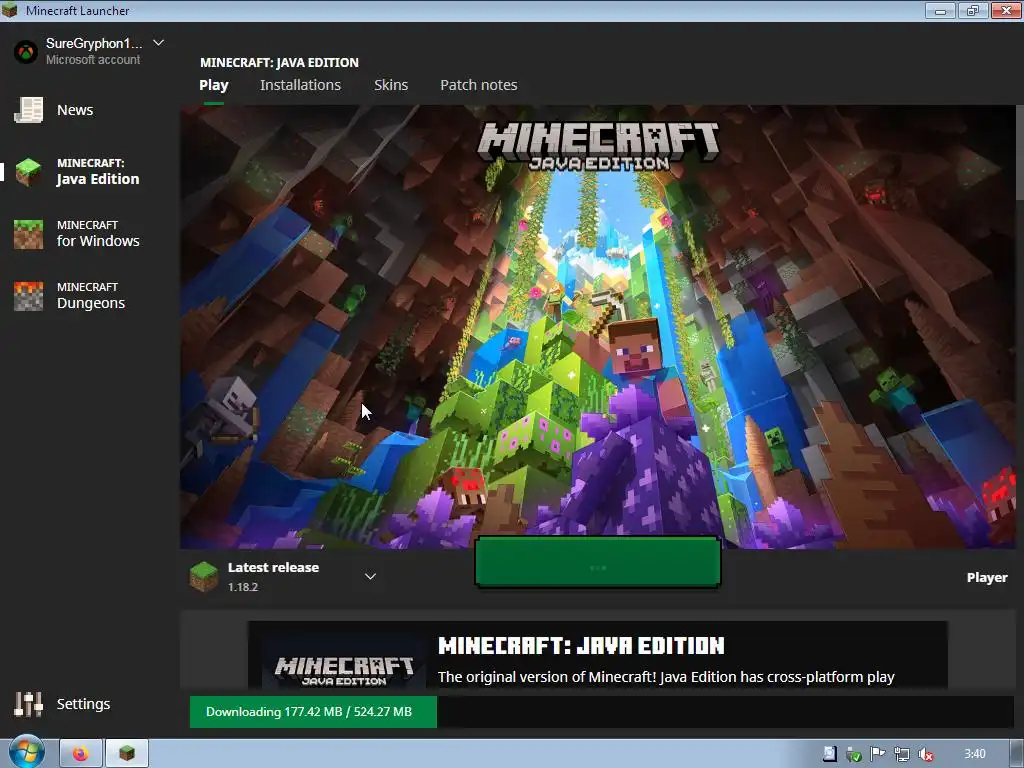
Task: Select Minecraft Dungeons in sidebar
Action: tap(89, 296)
